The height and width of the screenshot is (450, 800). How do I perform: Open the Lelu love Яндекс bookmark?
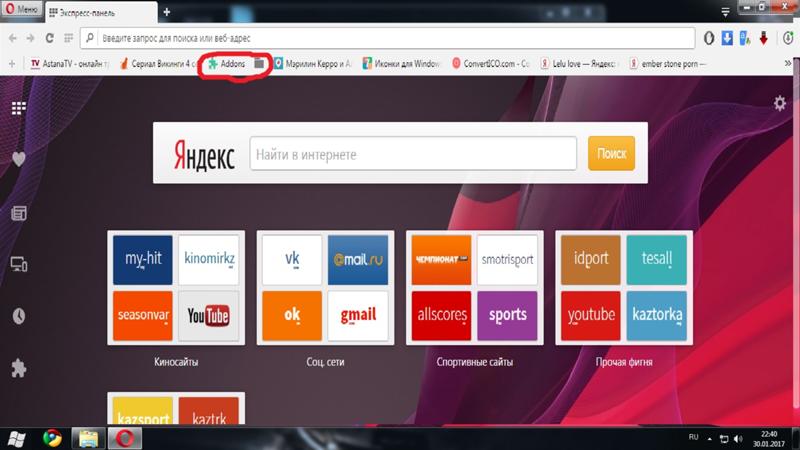(x=579, y=64)
